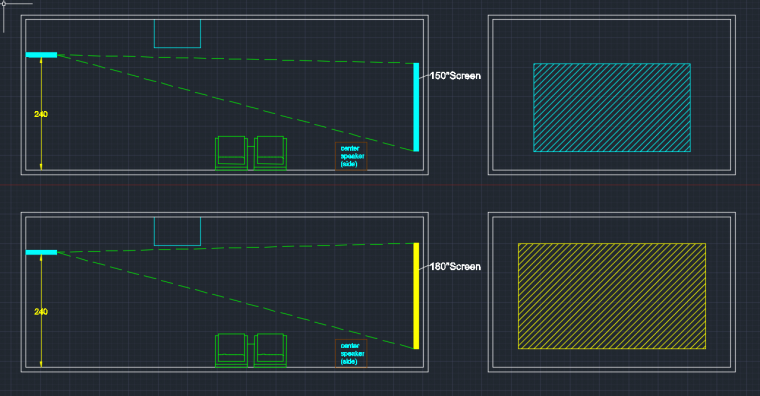760x396 pixels.
Task: Select the 150"Screen text label
Action: click(x=455, y=76)
